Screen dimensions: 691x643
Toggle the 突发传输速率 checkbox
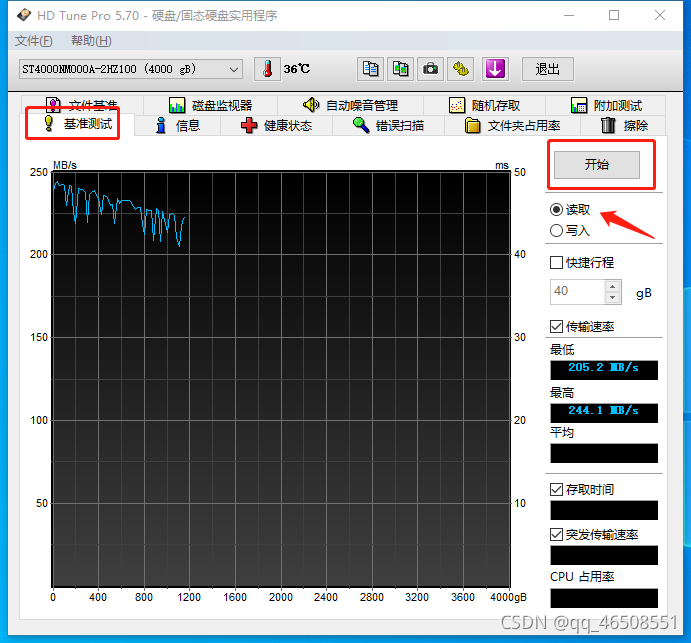pyautogui.click(x=556, y=535)
